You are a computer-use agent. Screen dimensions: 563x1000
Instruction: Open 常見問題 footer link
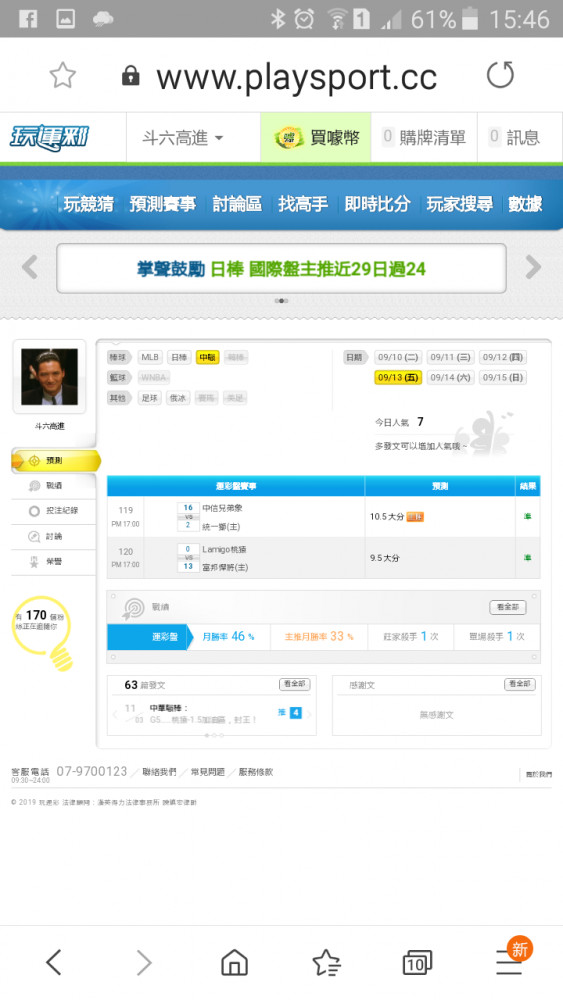coord(208,772)
